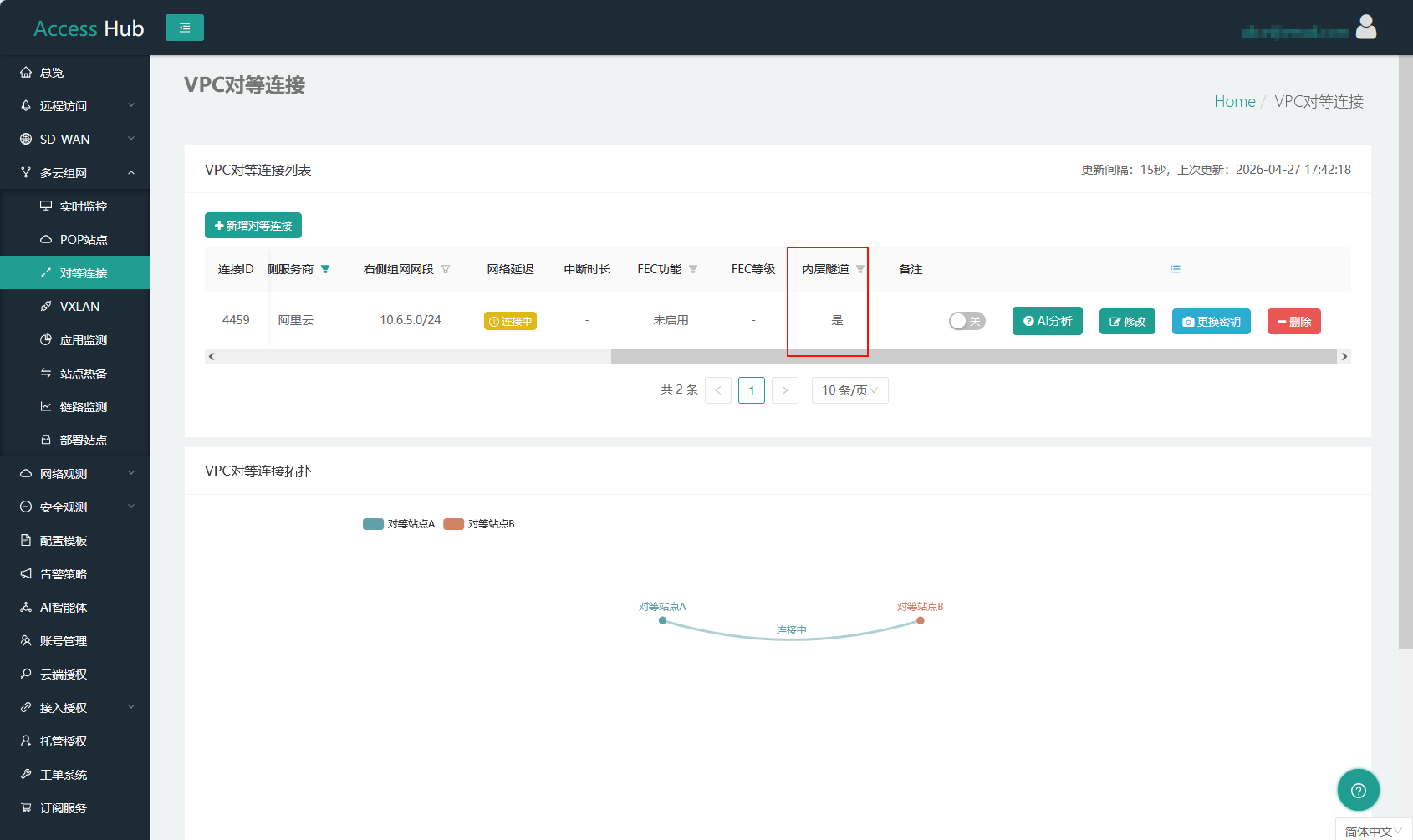Expand the 接入授权 menu
This screenshot has width=1413, height=840.
75,708
